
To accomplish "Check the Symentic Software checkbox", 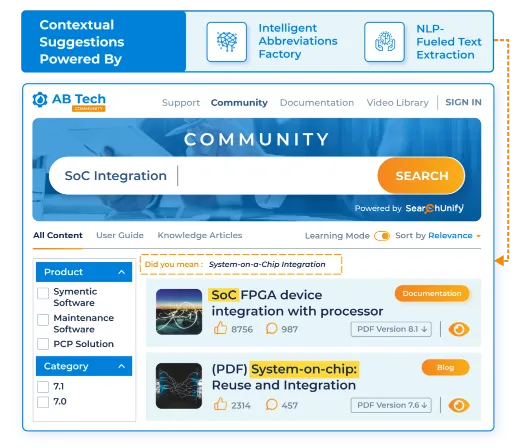I will [43, 293].
